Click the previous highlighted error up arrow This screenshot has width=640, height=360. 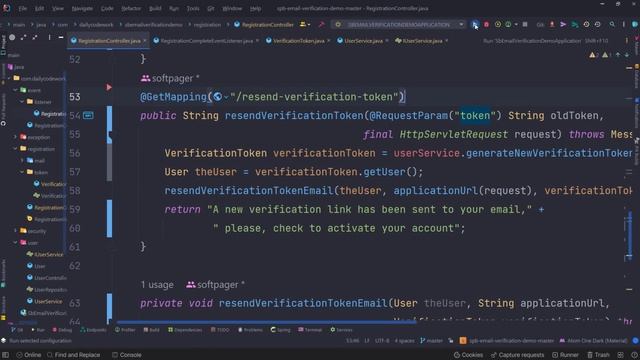[618, 55]
